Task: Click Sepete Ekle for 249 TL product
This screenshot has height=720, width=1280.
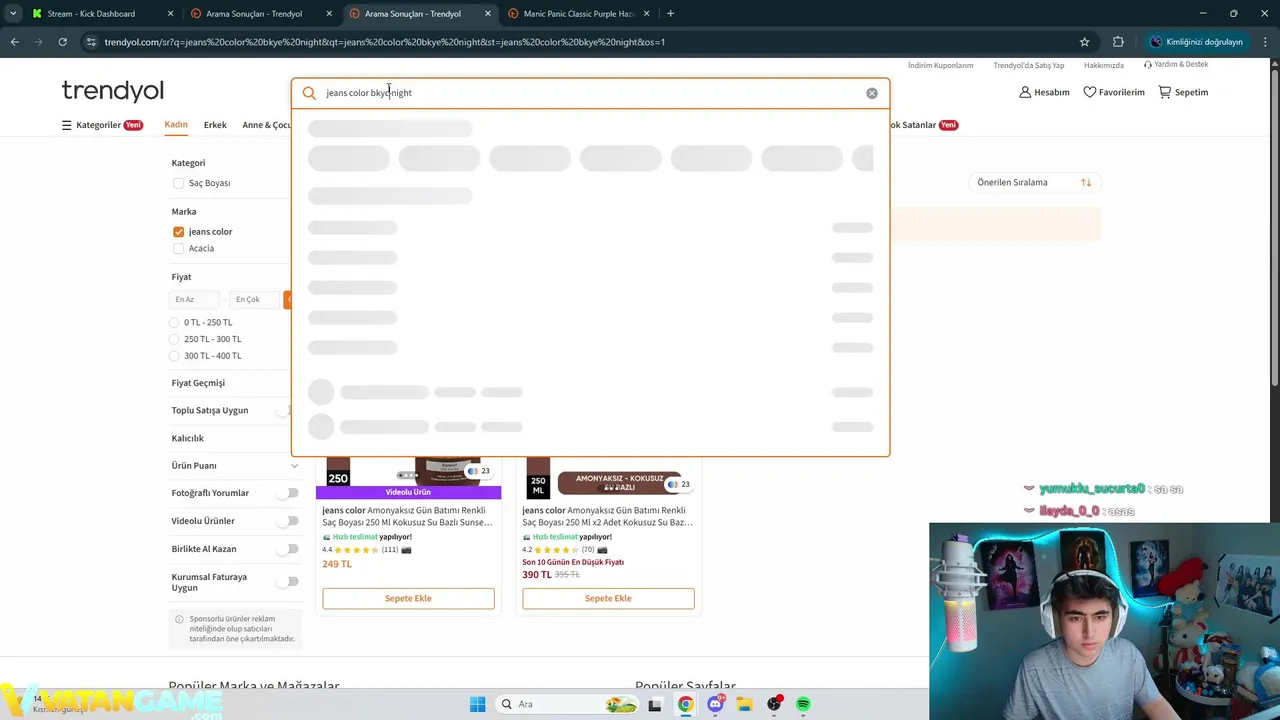Action: click(x=408, y=598)
